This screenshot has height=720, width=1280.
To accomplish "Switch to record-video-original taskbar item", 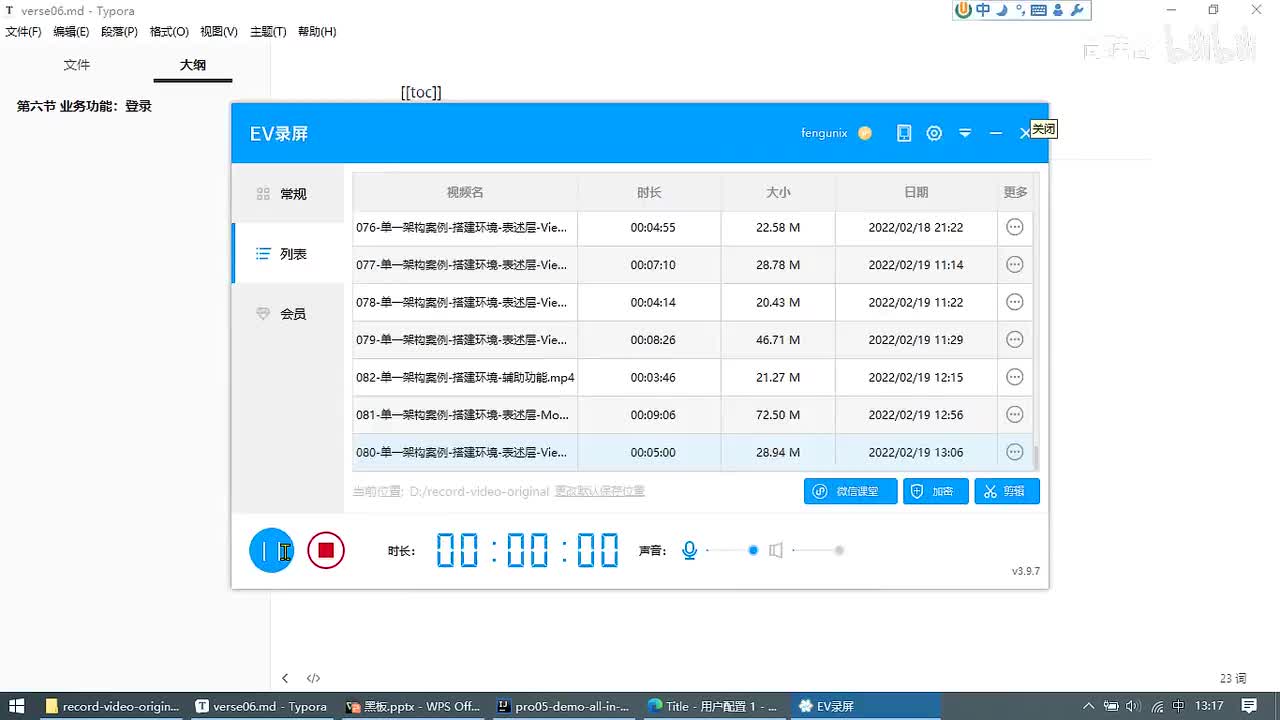I will (x=113, y=706).
